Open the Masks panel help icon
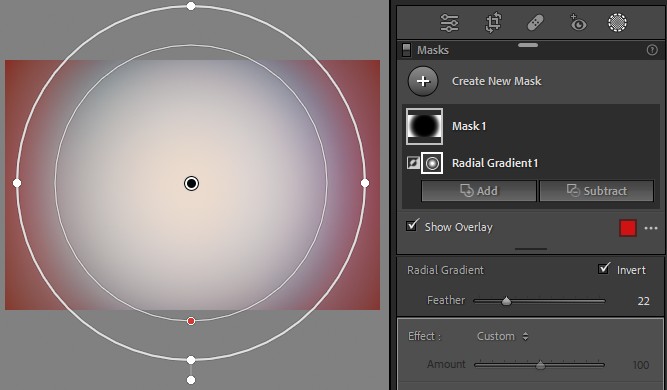 pos(652,50)
